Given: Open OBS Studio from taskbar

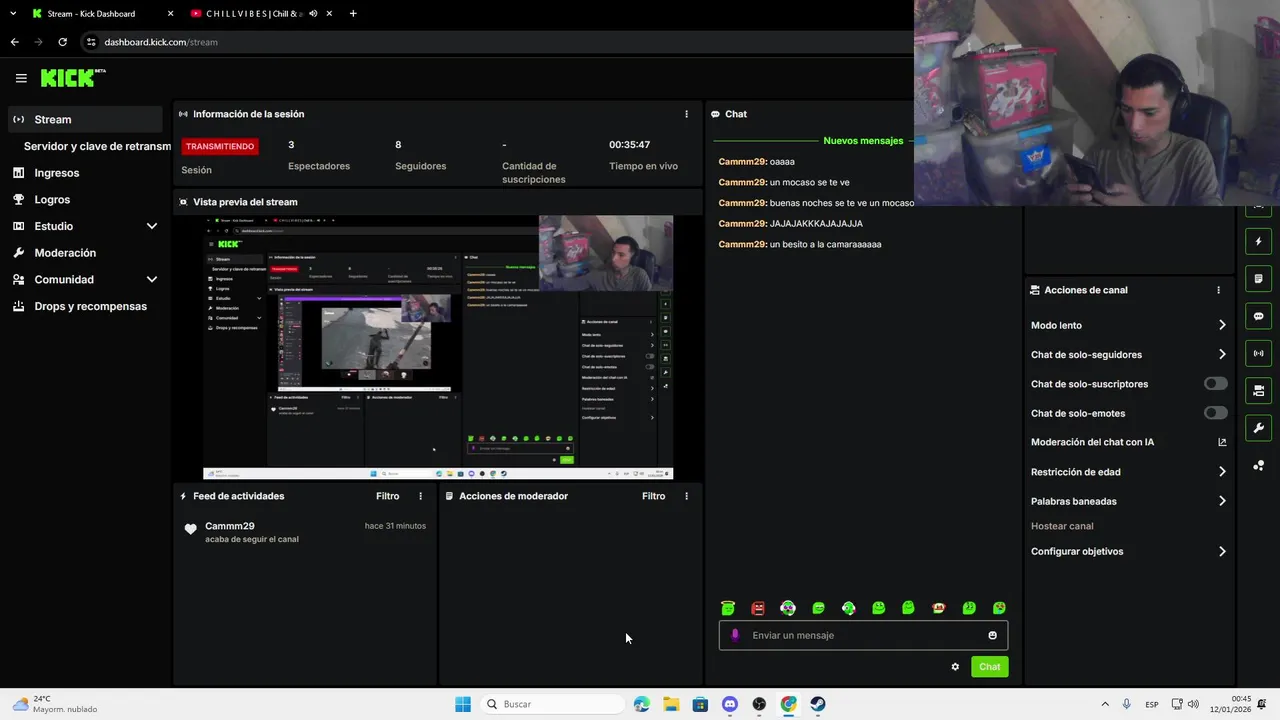Looking at the screenshot, I should pyautogui.click(x=759, y=704).
